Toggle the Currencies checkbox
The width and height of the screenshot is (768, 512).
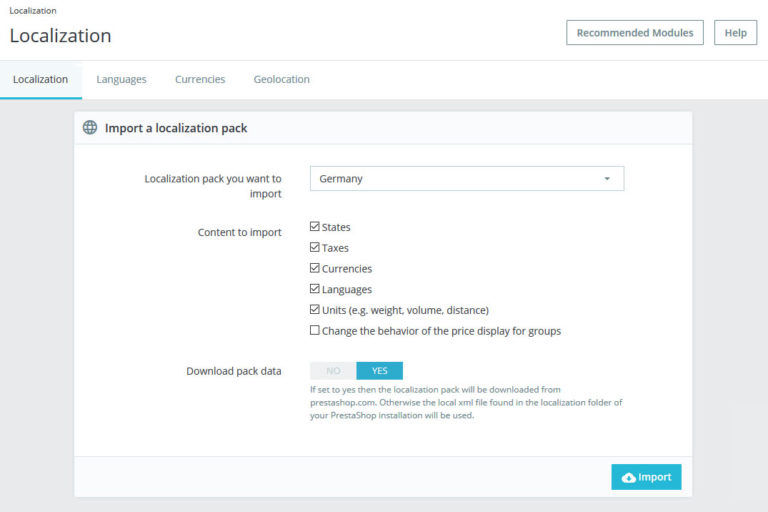314,268
